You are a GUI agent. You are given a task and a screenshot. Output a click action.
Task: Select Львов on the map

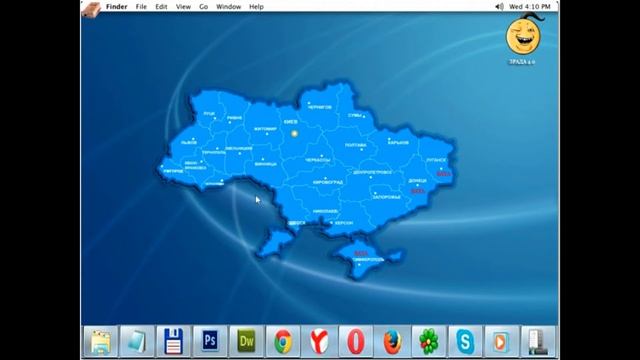coord(189,142)
